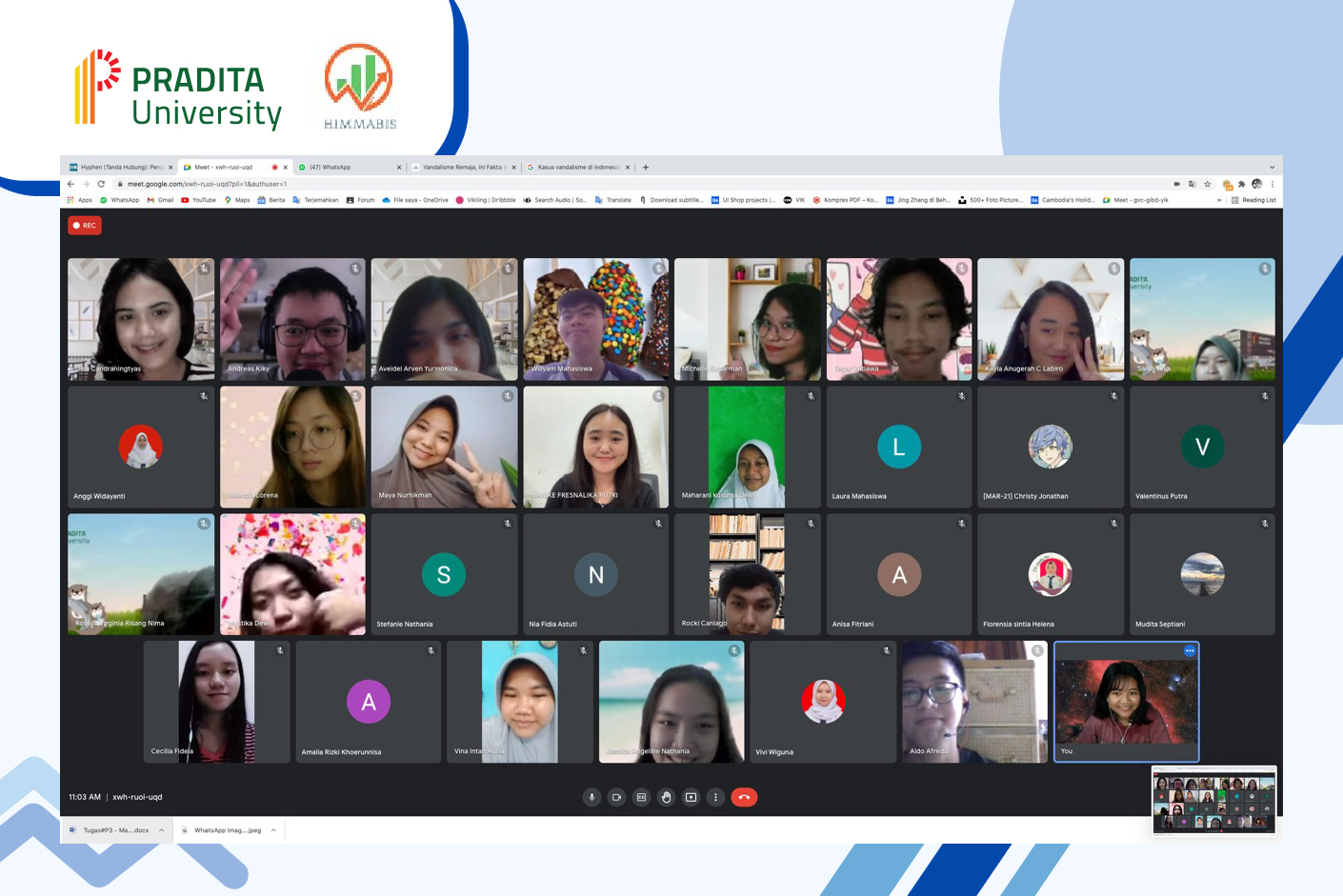Image resolution: width=1343 pixels, height=896 pixels.
Task: Open downloaded WhatsApp Image jpeg
Action: pos(221,830)
